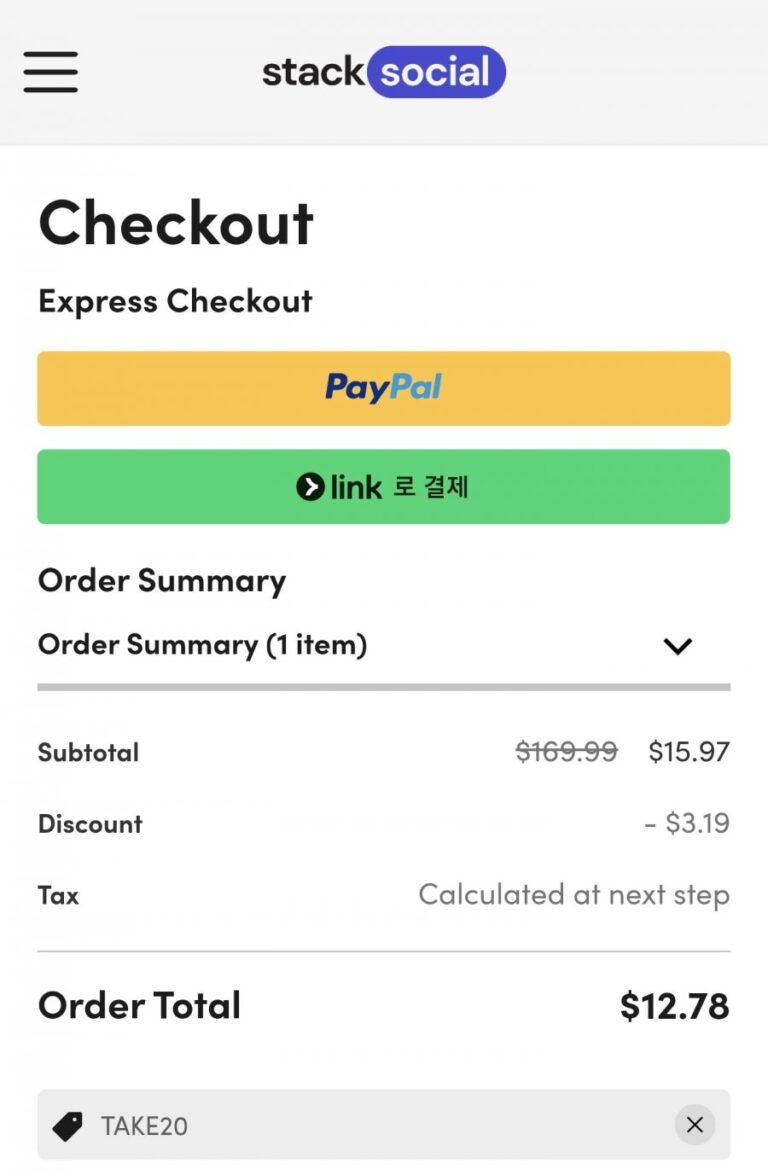The height and width of the screenshot is (1175, 768).
Task: Click the StackSocial logo
Action: pos(383,72)
